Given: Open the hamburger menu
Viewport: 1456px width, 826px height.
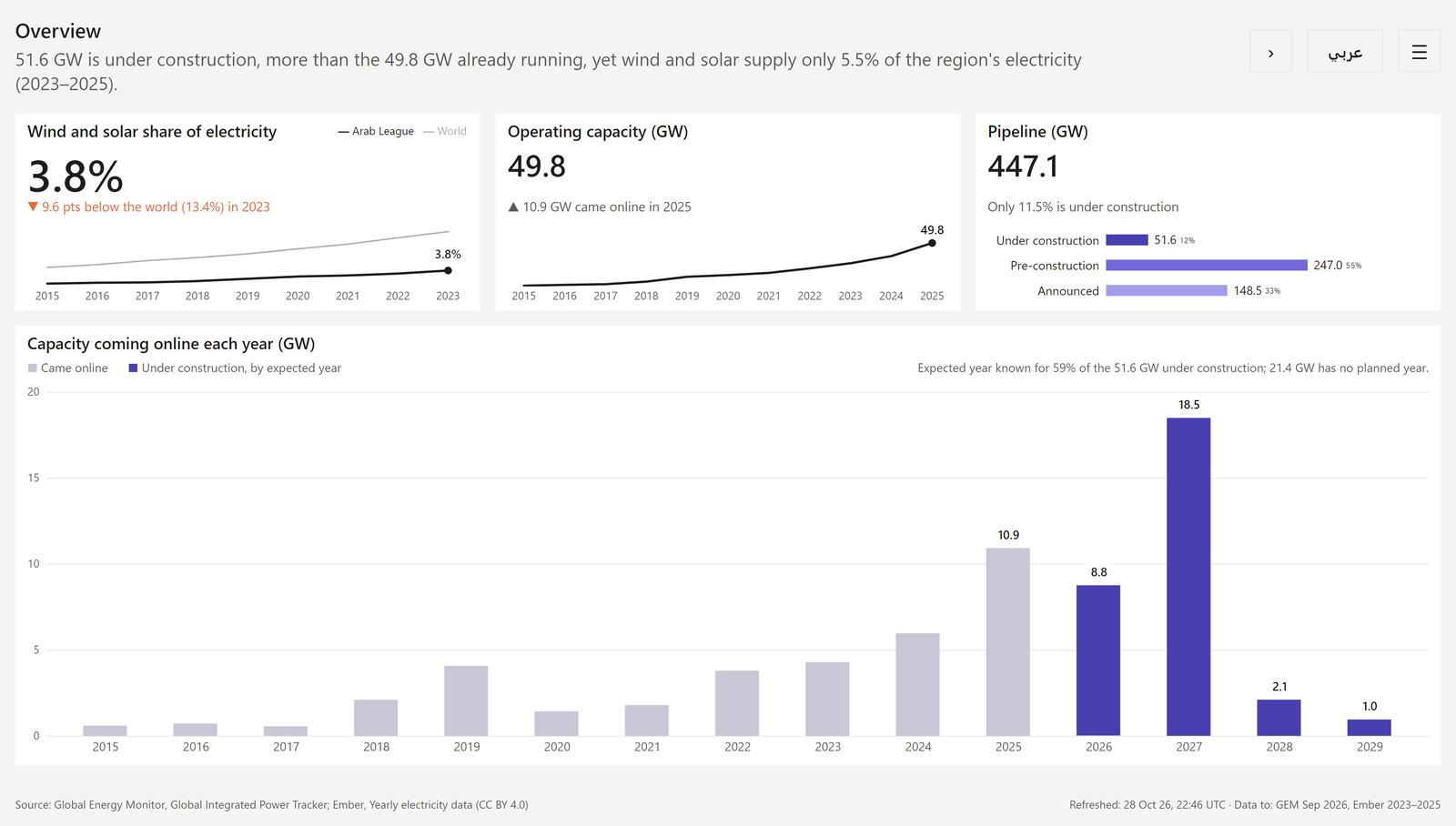Looking at the screenshot, I should point(1419,52).
